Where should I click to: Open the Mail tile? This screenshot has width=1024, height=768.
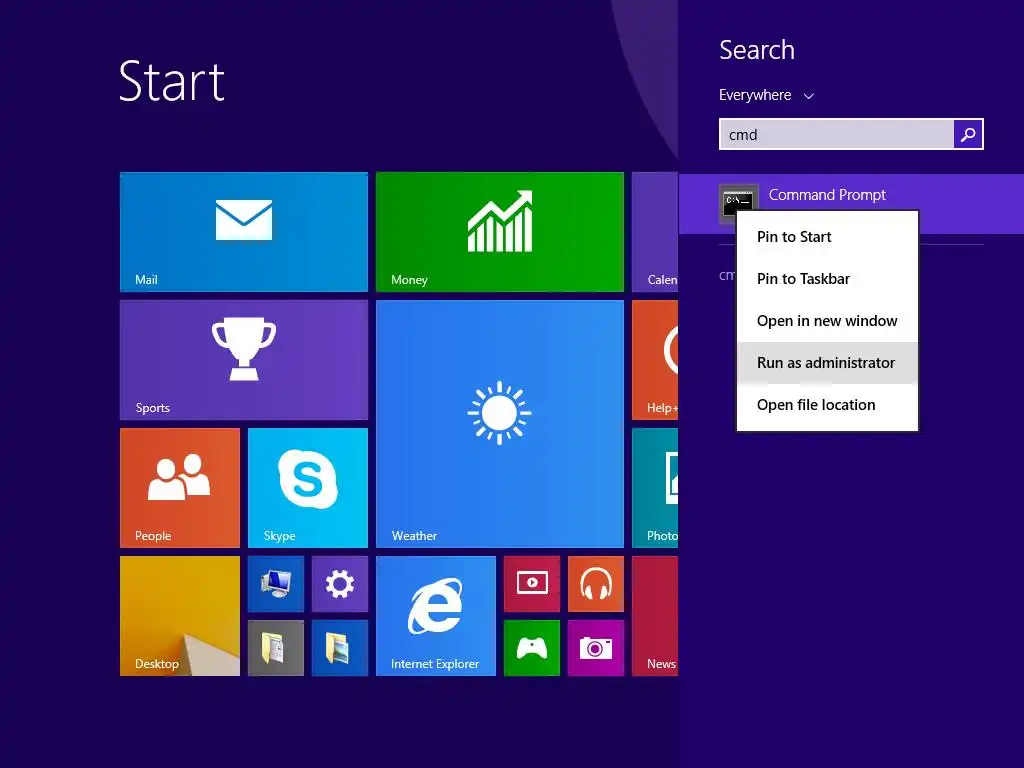[x=244, y=232]
